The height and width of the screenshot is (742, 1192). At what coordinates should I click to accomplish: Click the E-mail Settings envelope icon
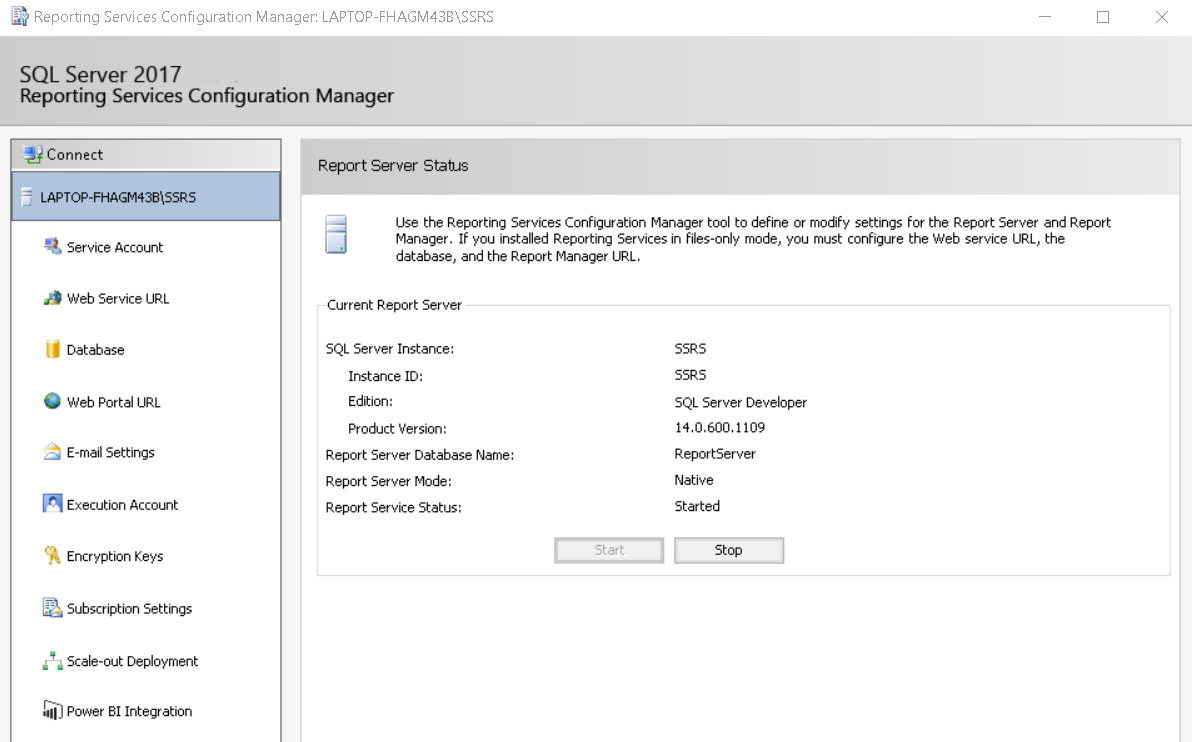52,452
